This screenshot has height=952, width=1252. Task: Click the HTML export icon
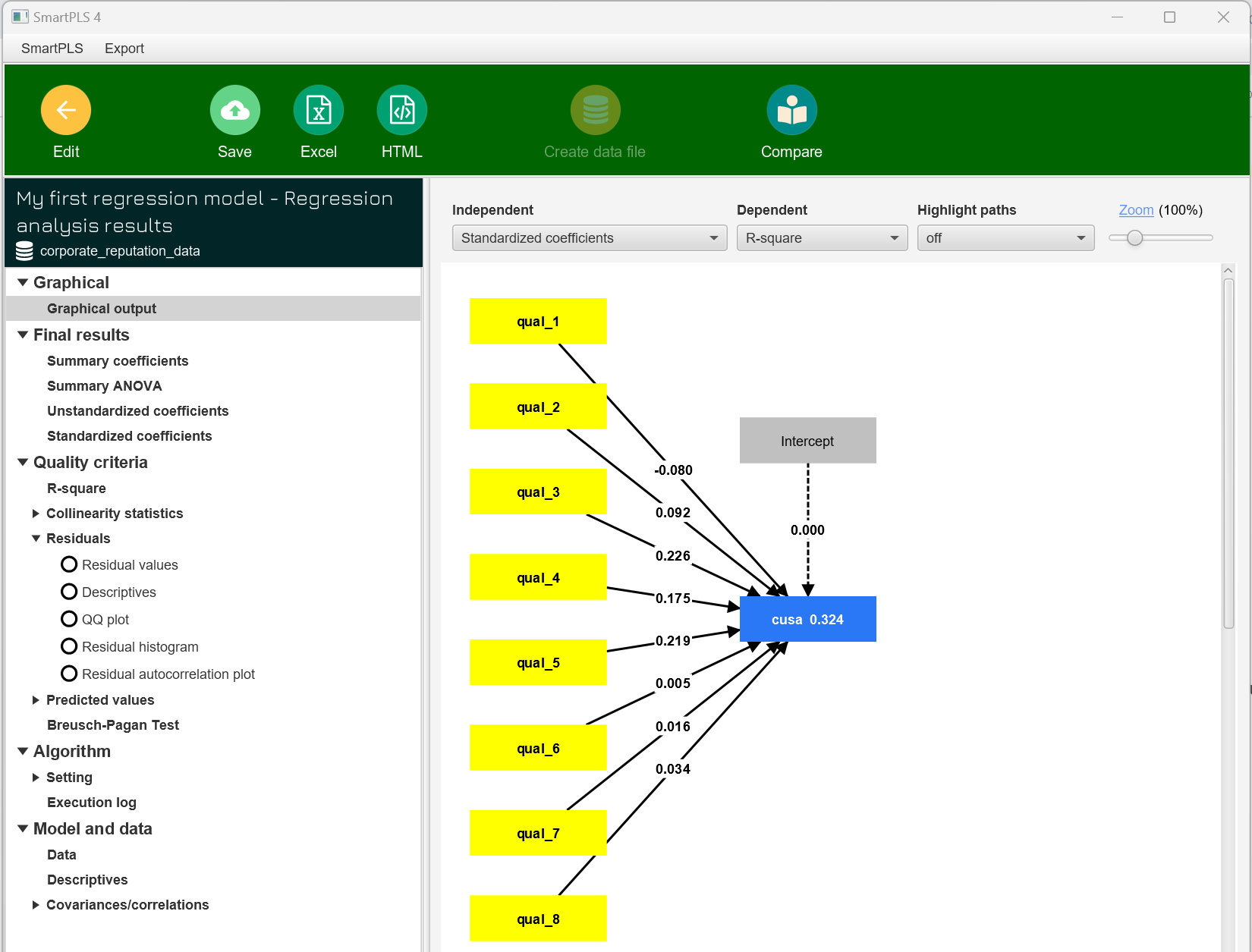tap(401, 111)
